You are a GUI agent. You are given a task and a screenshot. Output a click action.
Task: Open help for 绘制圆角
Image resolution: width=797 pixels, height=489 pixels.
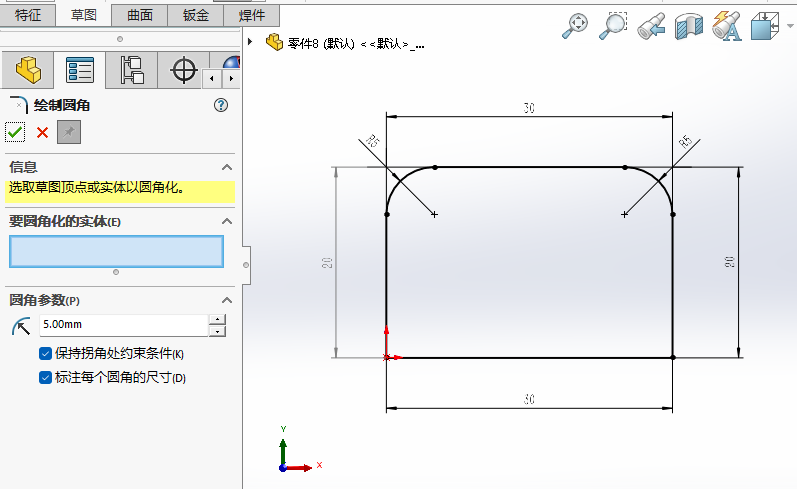(x=221, y=105)
